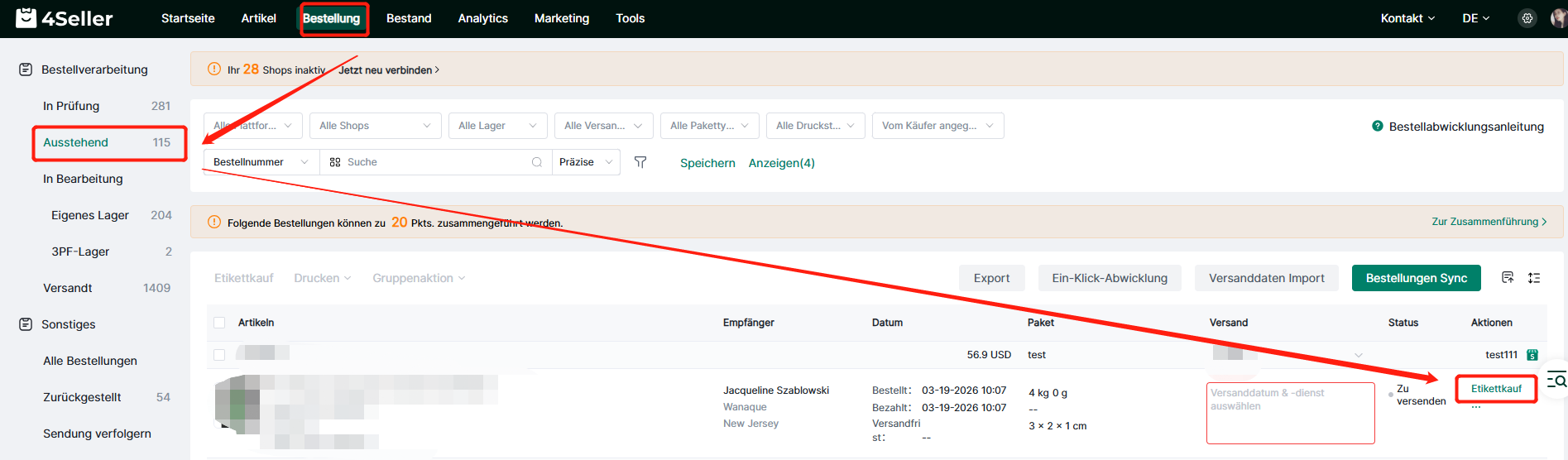This screenshot has width=1568, height=460.
Task: Click the Bestellungen Sync button
Action: (1416, 278)
